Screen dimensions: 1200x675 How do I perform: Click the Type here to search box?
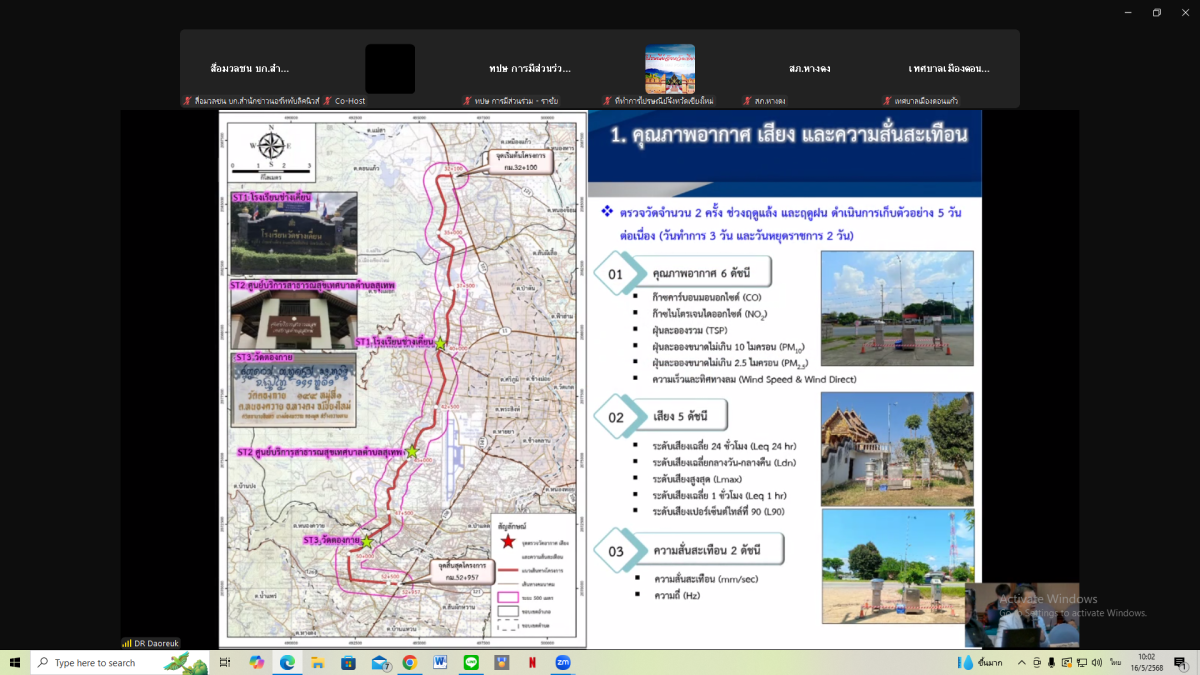(x=120, y=662)
